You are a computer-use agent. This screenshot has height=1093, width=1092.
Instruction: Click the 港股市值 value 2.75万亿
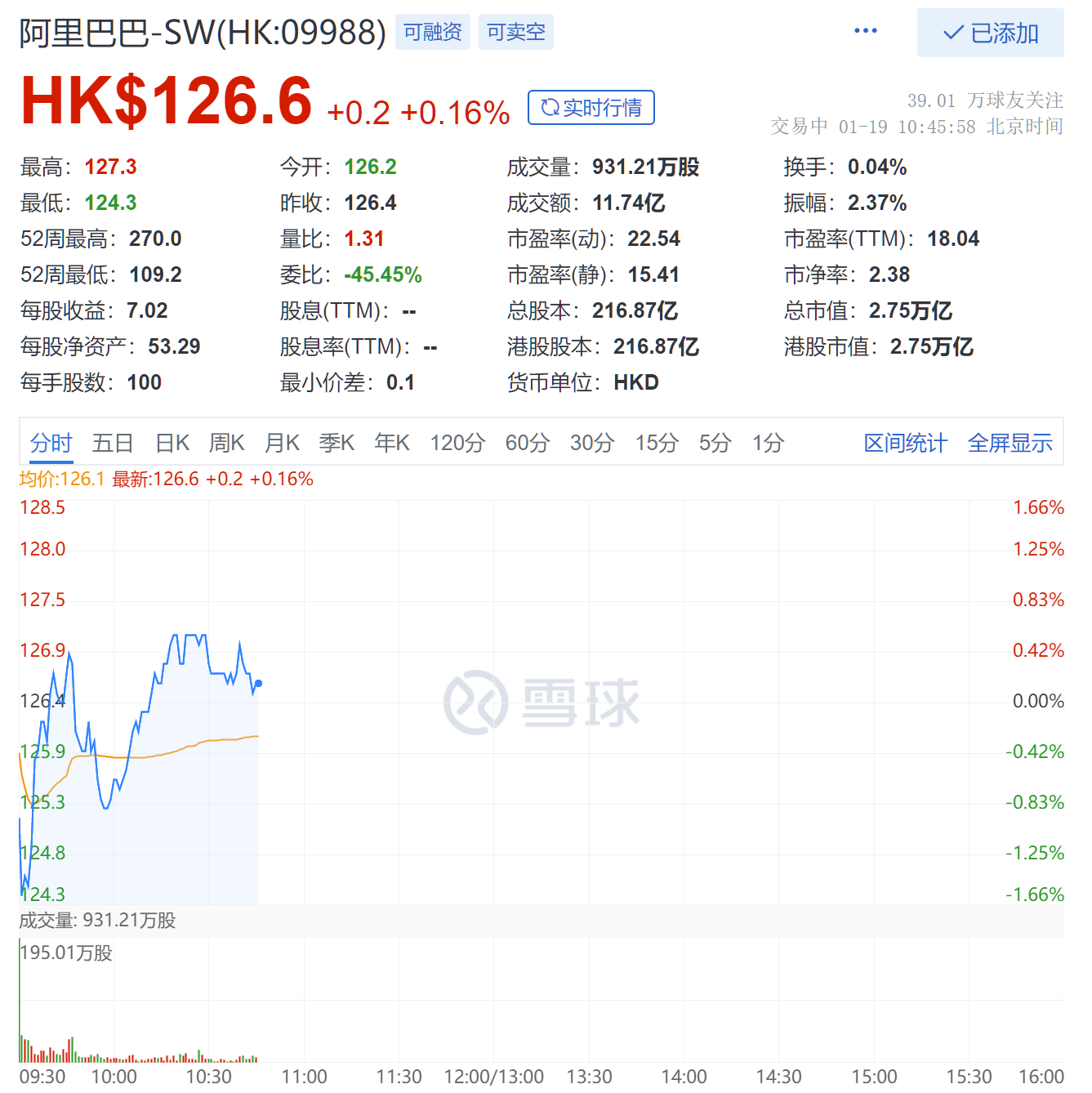pos(932,346)
